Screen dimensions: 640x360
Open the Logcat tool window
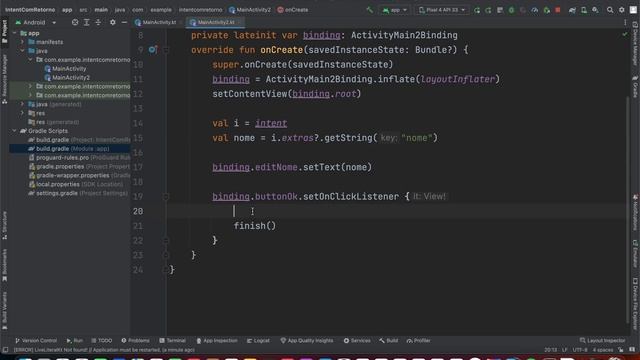tap(258, 340)
